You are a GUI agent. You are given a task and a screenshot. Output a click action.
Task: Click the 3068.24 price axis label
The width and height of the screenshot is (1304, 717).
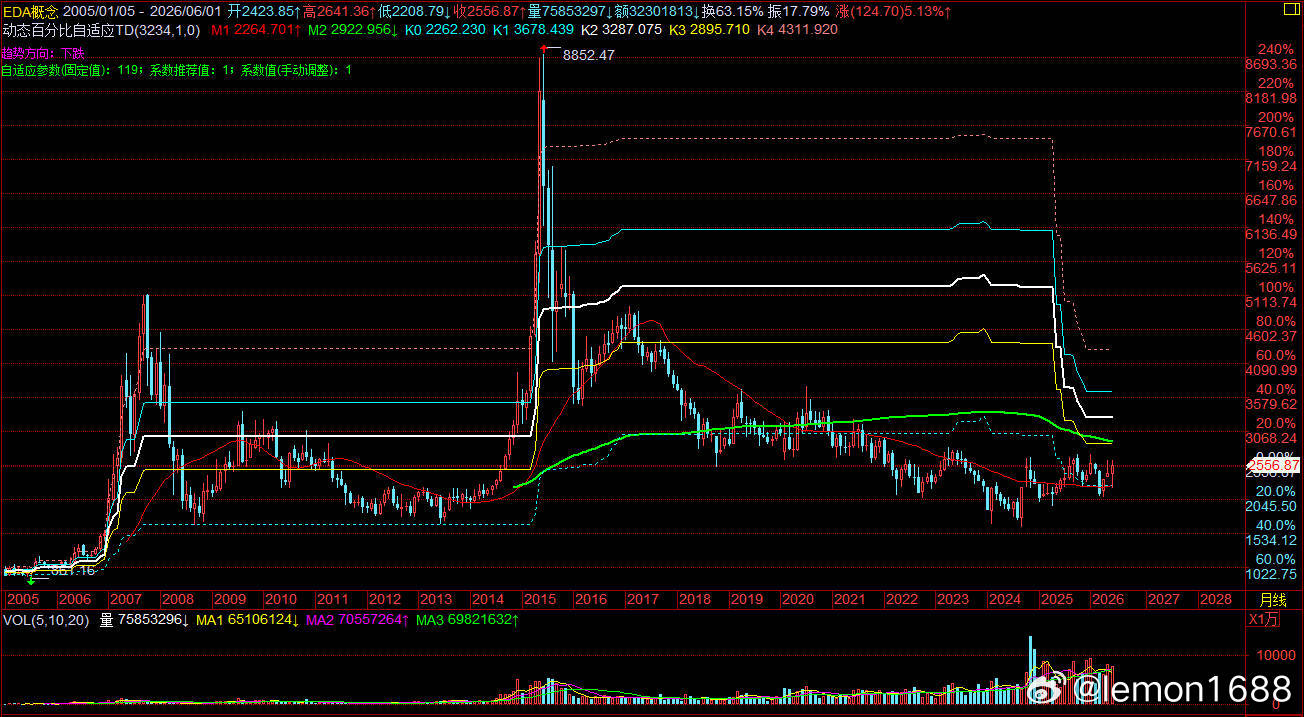point(1270,439)
